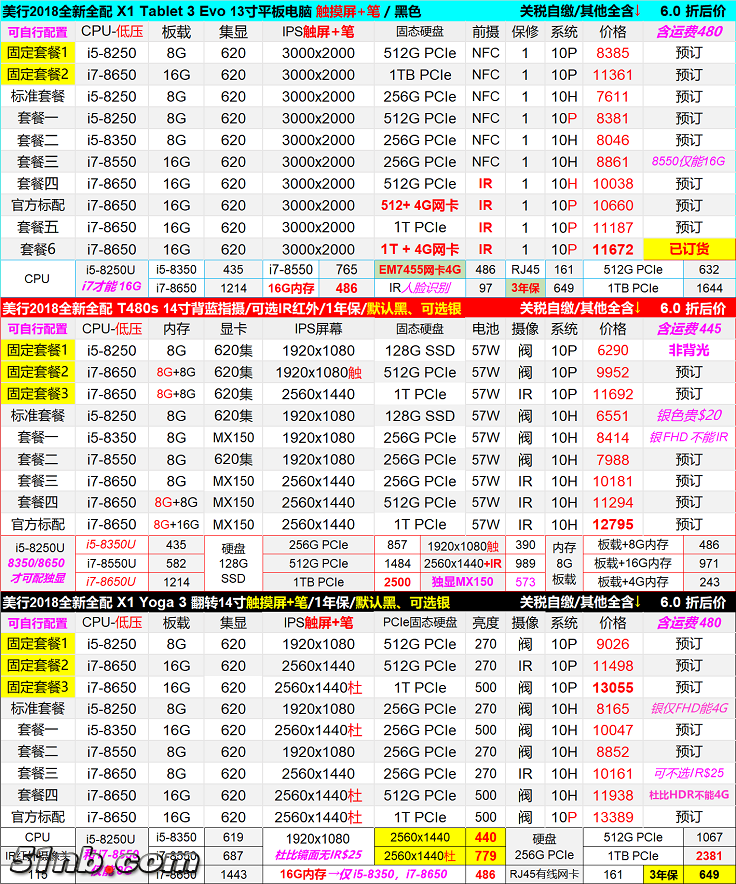Select the bold red 12795 price
The image size is (736, 884).
click(x=613, y=524)
